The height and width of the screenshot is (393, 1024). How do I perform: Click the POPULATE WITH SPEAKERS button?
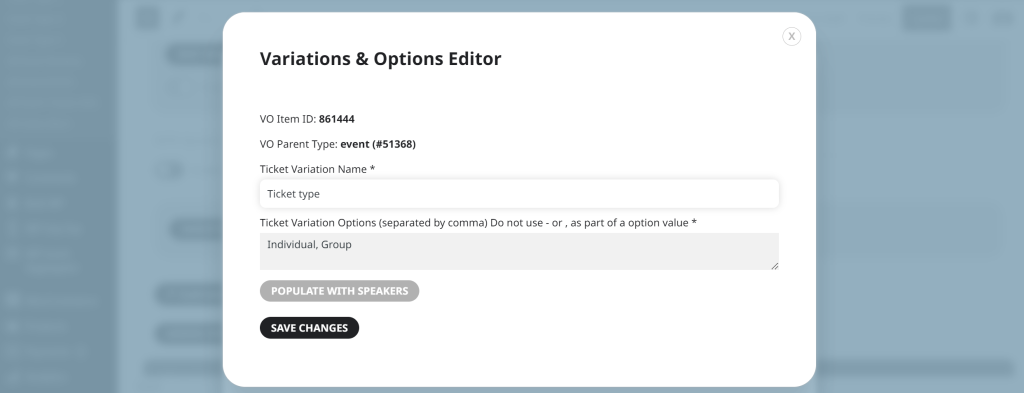click(340, 291)
